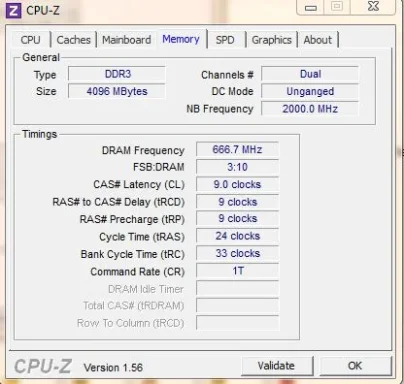Click the Command Rate 1T field
Screen dimensions: 404x384
coord(237,271)
